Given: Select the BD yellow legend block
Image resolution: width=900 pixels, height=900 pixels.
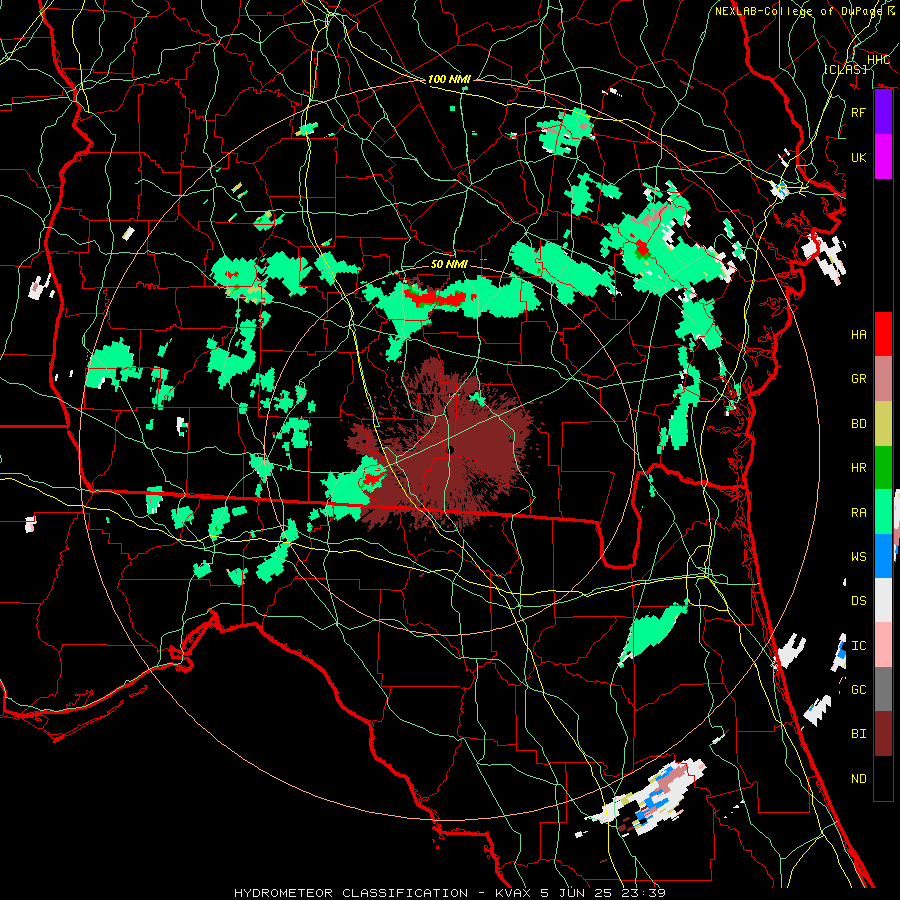Looking at the screenshot, I should pyautogui.click(x=883, y=423).
